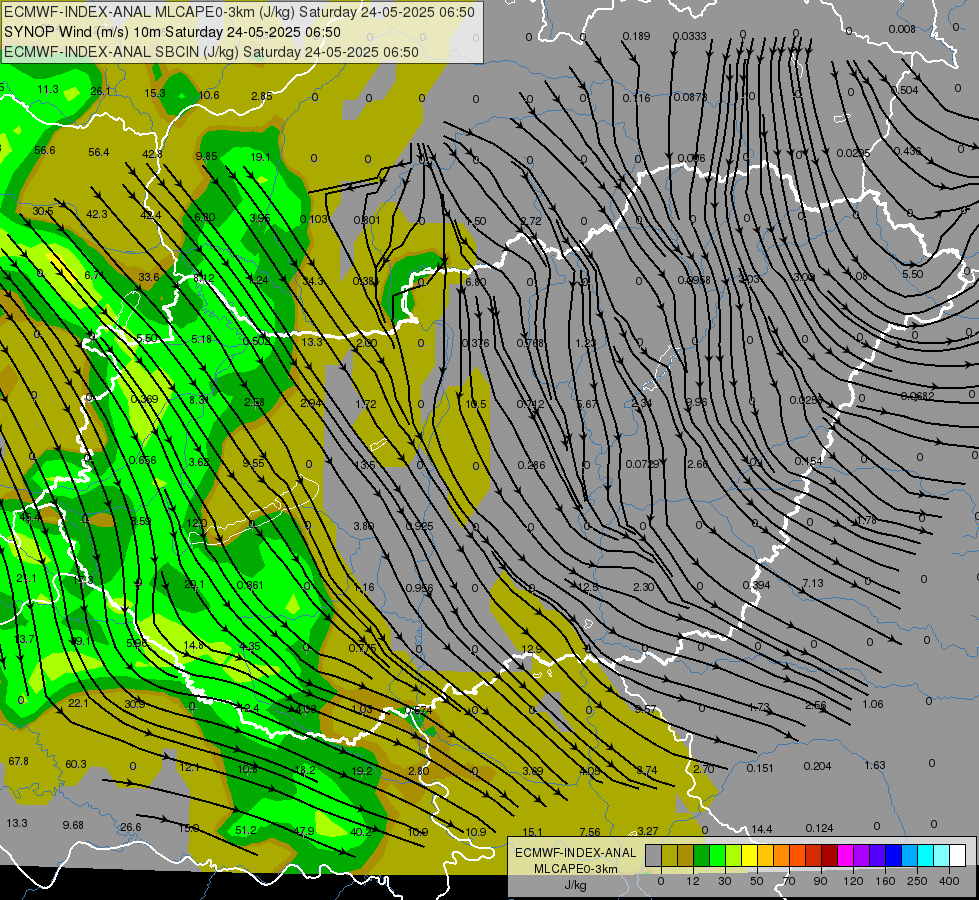This screenshot has height=900, width=979.
Task: Click the map value 7.56
Action: point(590,832)
